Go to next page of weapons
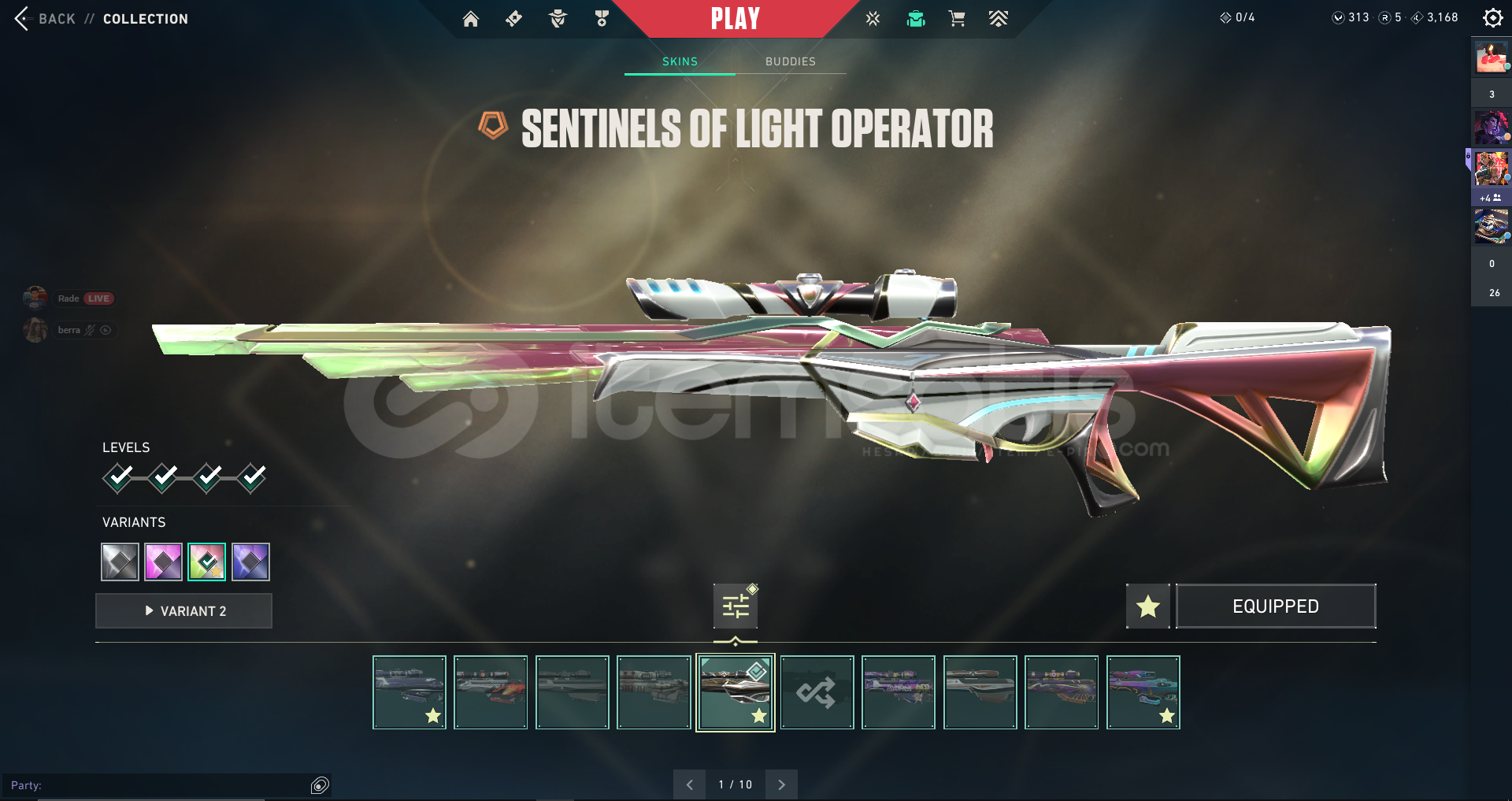The width and height of the screenshot is (1512, 801). pos(781,784)
